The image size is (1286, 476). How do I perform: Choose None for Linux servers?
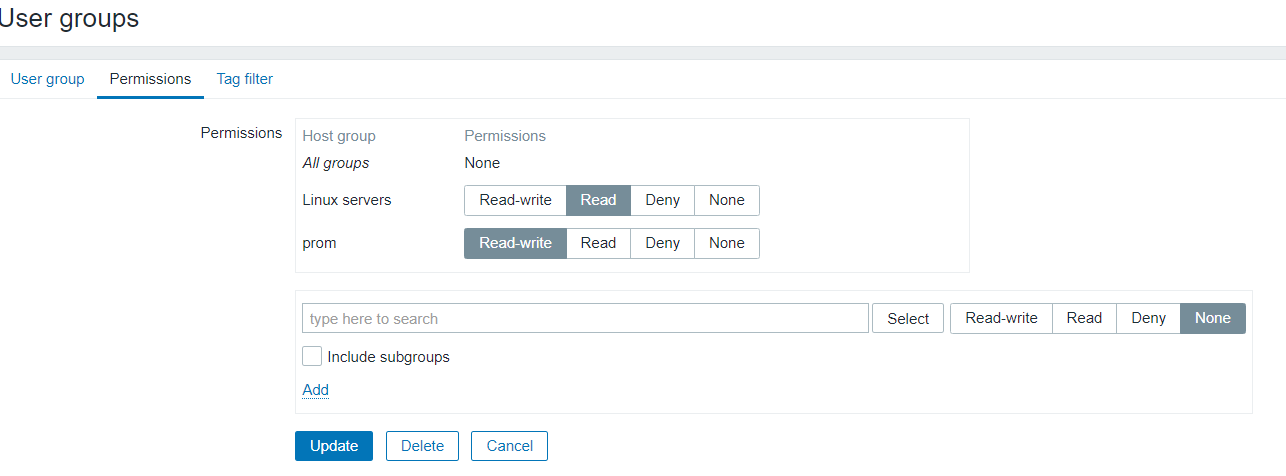[x=726, y=200]
